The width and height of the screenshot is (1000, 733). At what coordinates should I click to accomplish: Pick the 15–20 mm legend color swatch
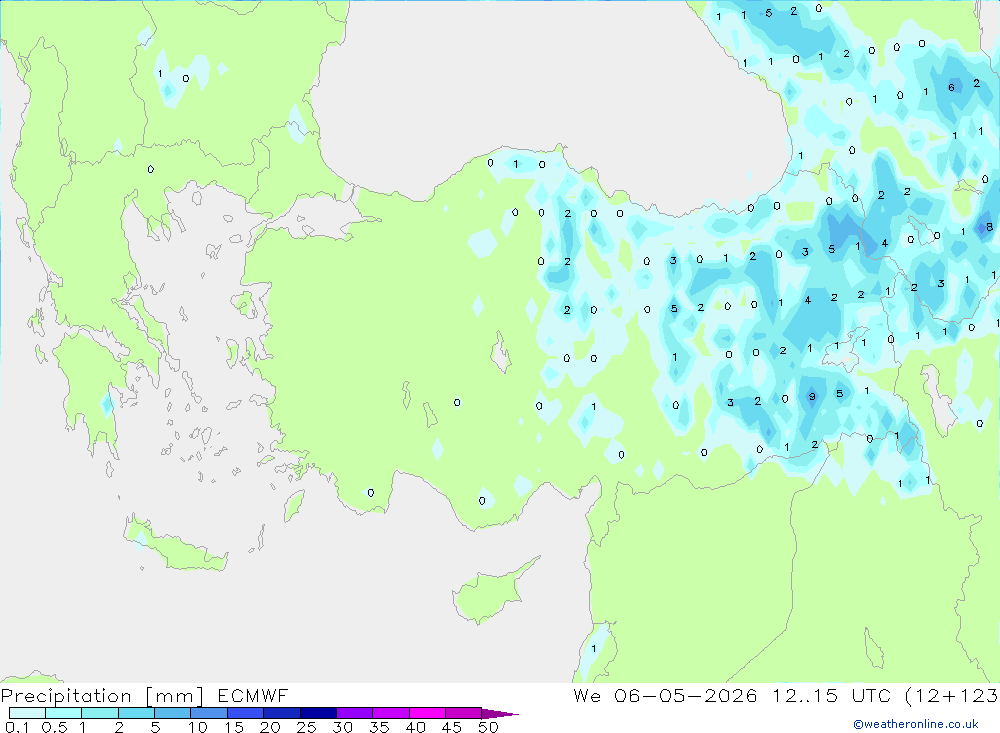coord(246,713)
